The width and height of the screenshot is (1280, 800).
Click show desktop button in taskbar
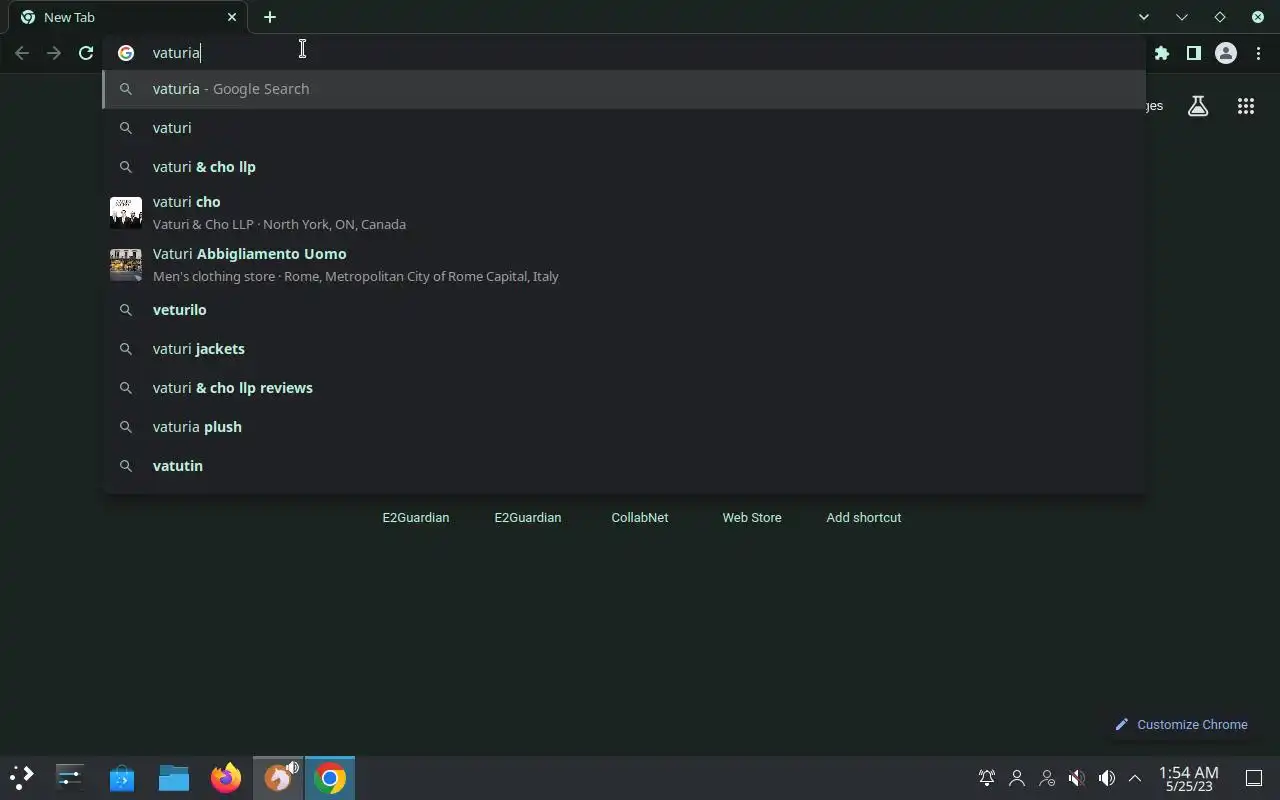(1253, 778)
